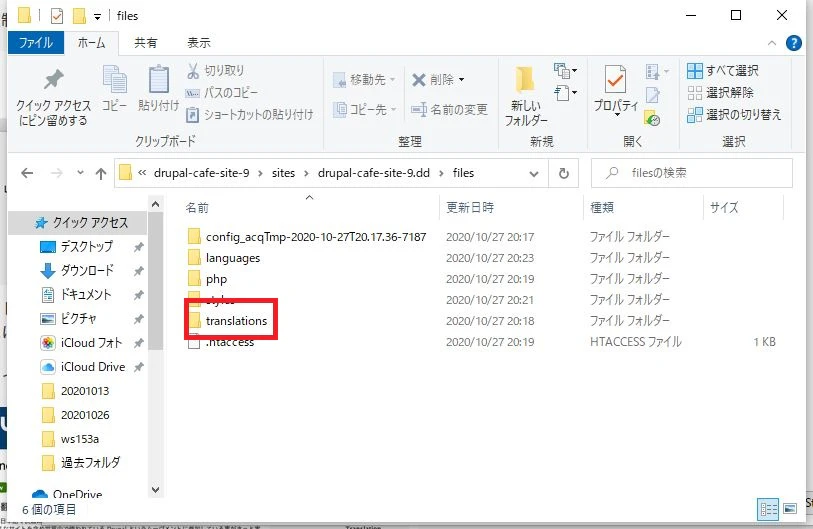Image resolution: width=813 pixels, height=529 pixels.
Task: Click the Copy (コピー) ribbon icon
Action: tap(115, 89)
